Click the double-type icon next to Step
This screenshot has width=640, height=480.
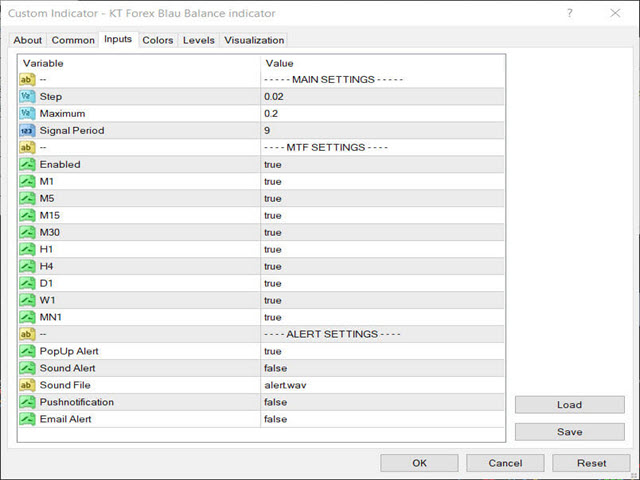pyautogui.click(x=27, y=97)
